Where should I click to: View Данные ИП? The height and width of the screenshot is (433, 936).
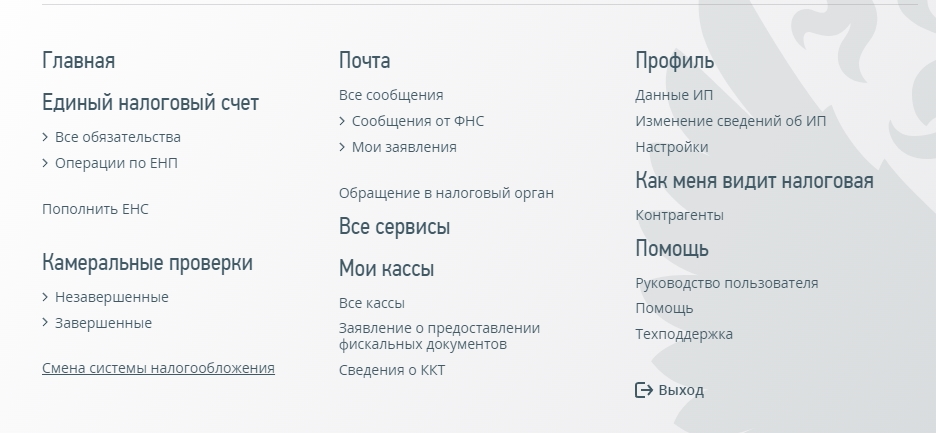tap(674, 95)
